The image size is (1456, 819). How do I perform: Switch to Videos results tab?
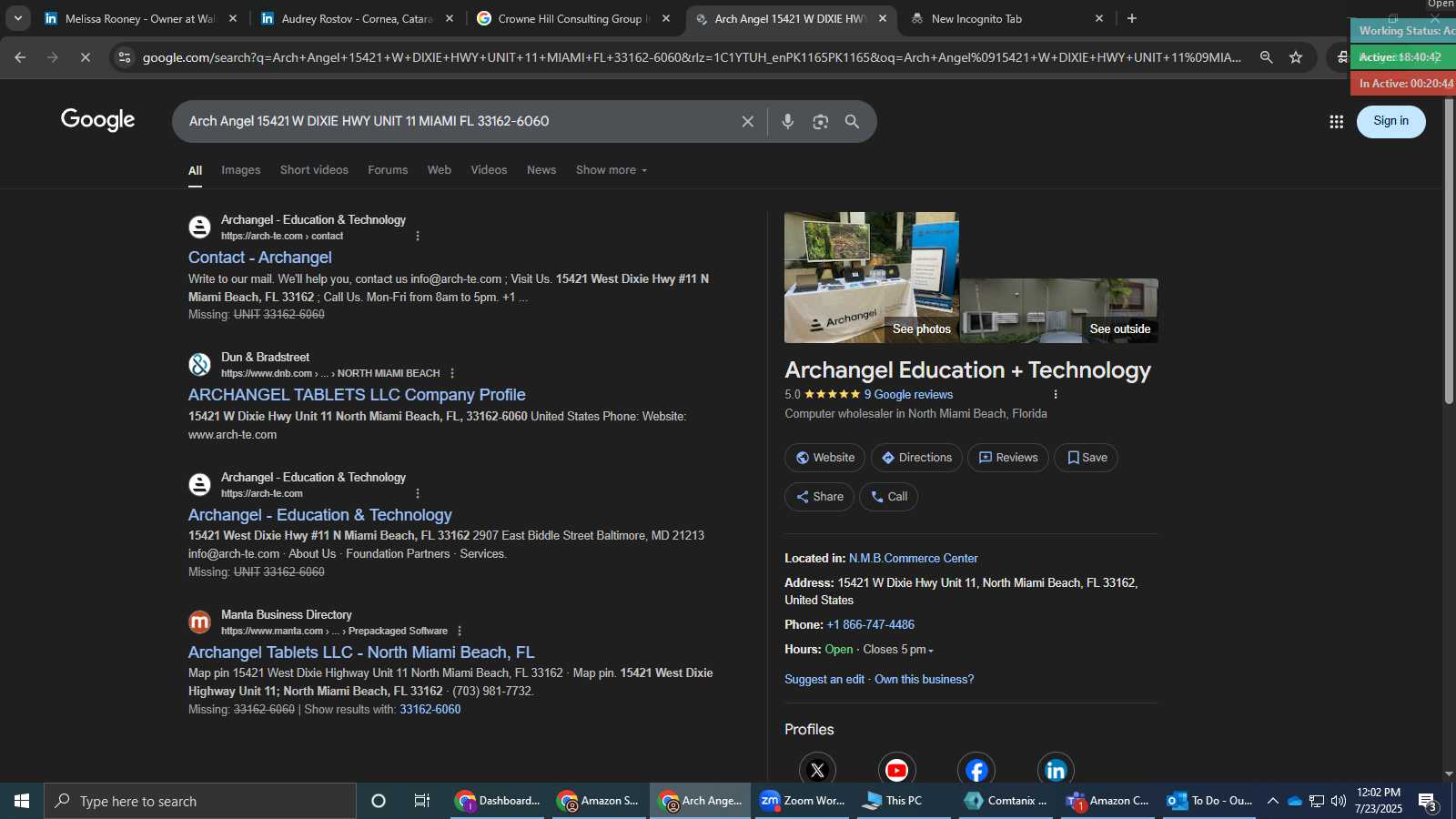pyautogui.click(x=489, y=170)
